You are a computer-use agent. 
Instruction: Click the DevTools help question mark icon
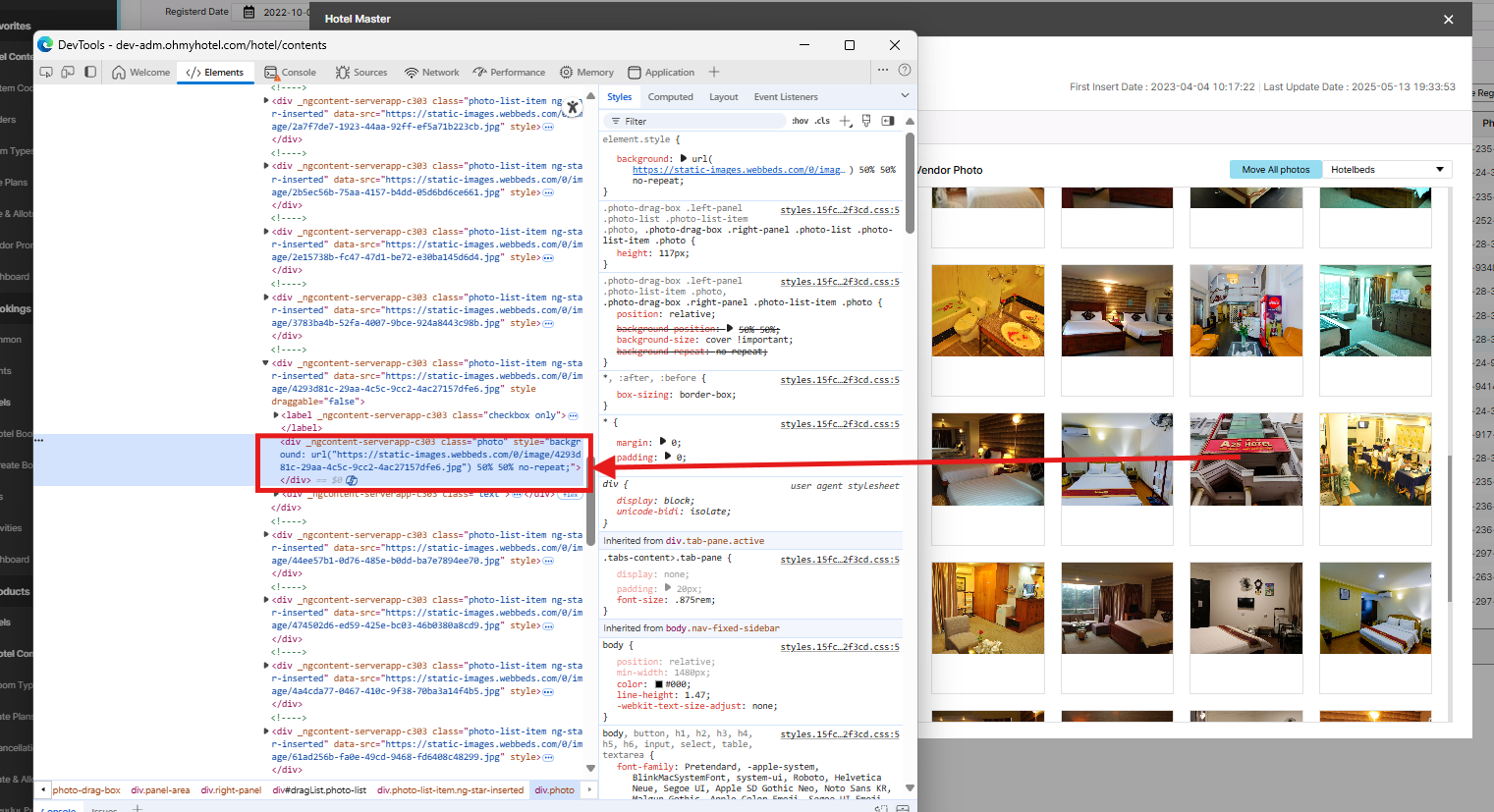tap(905, 71)
